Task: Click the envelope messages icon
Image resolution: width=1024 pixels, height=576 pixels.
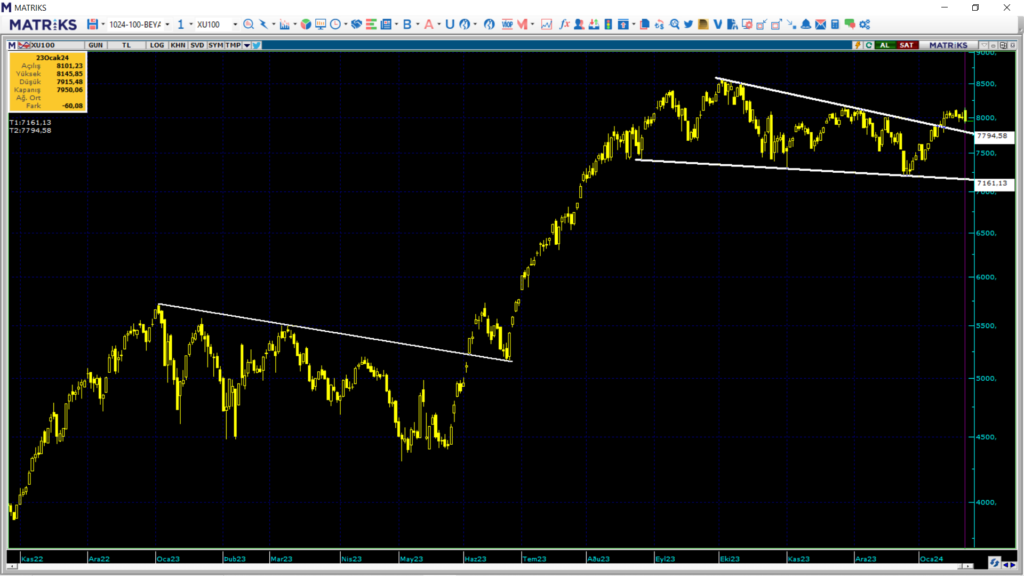Action: [821, 24]
